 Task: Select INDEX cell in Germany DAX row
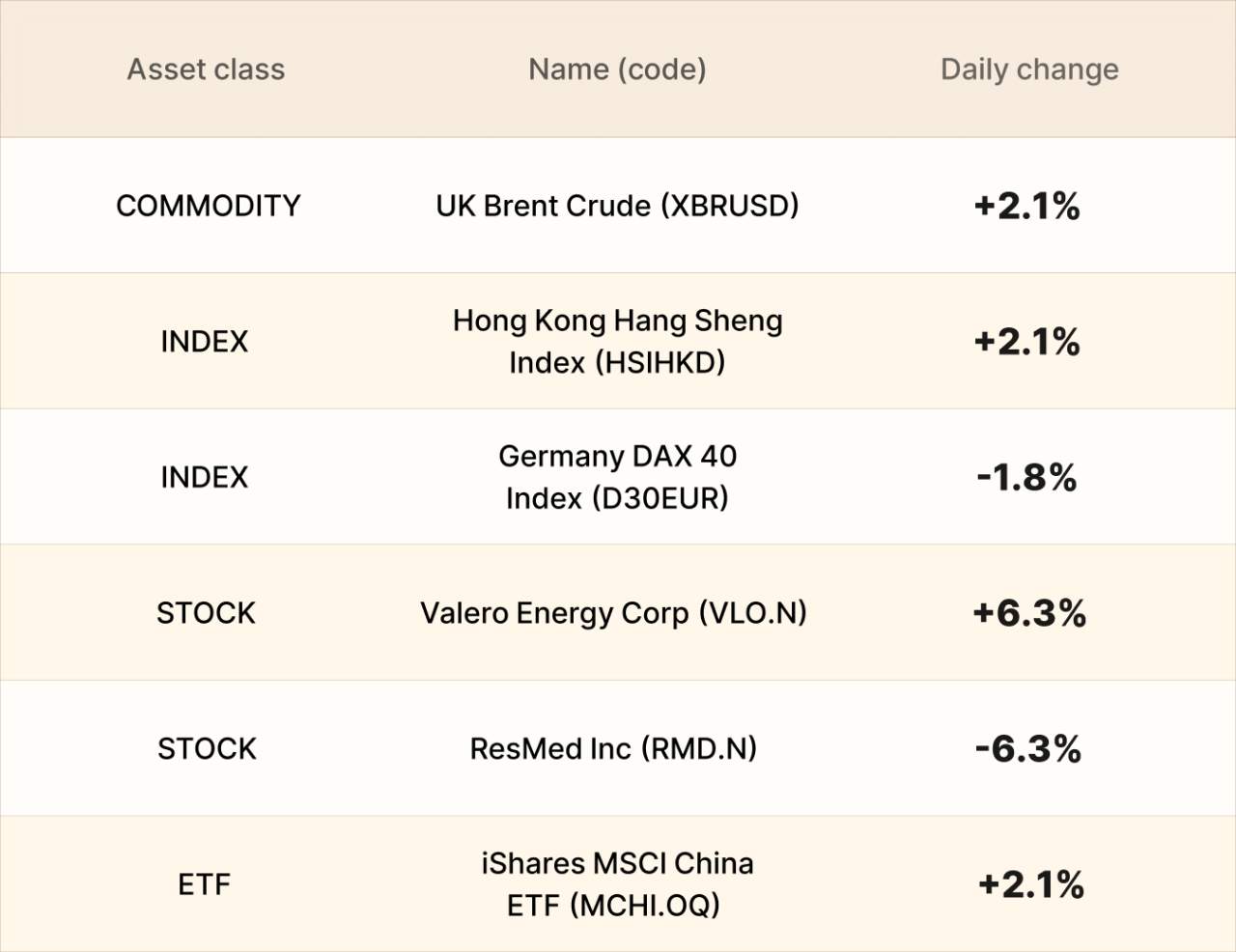tap(205, 477)
